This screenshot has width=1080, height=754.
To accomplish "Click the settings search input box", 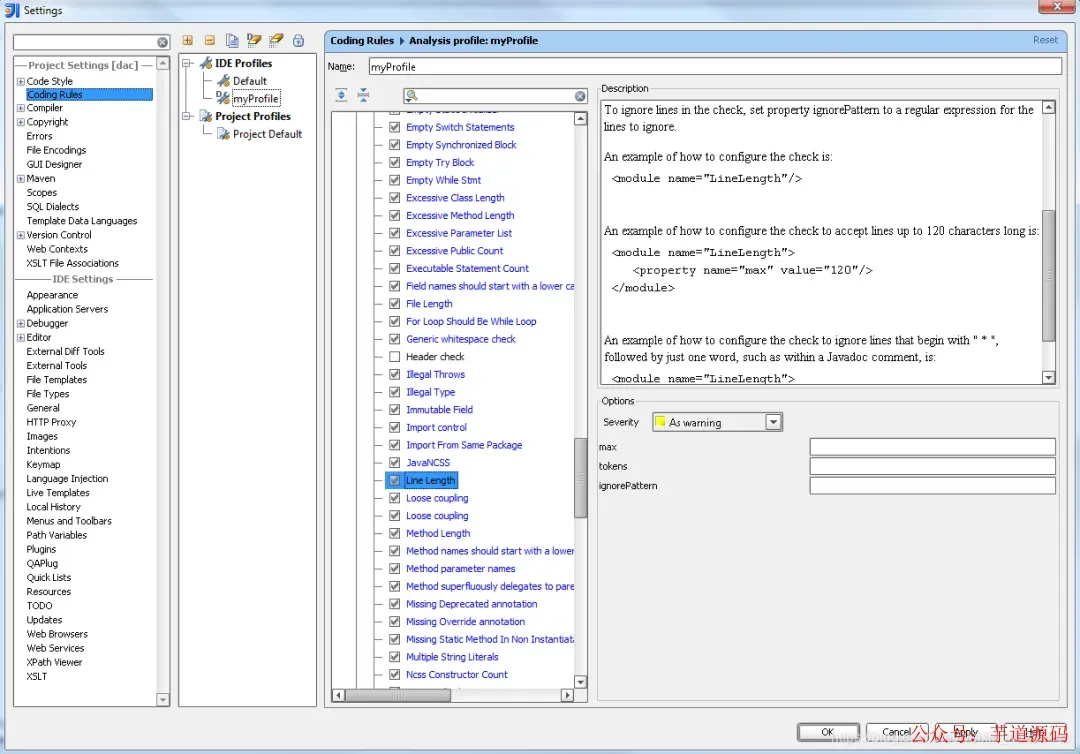I will point(85,43).
